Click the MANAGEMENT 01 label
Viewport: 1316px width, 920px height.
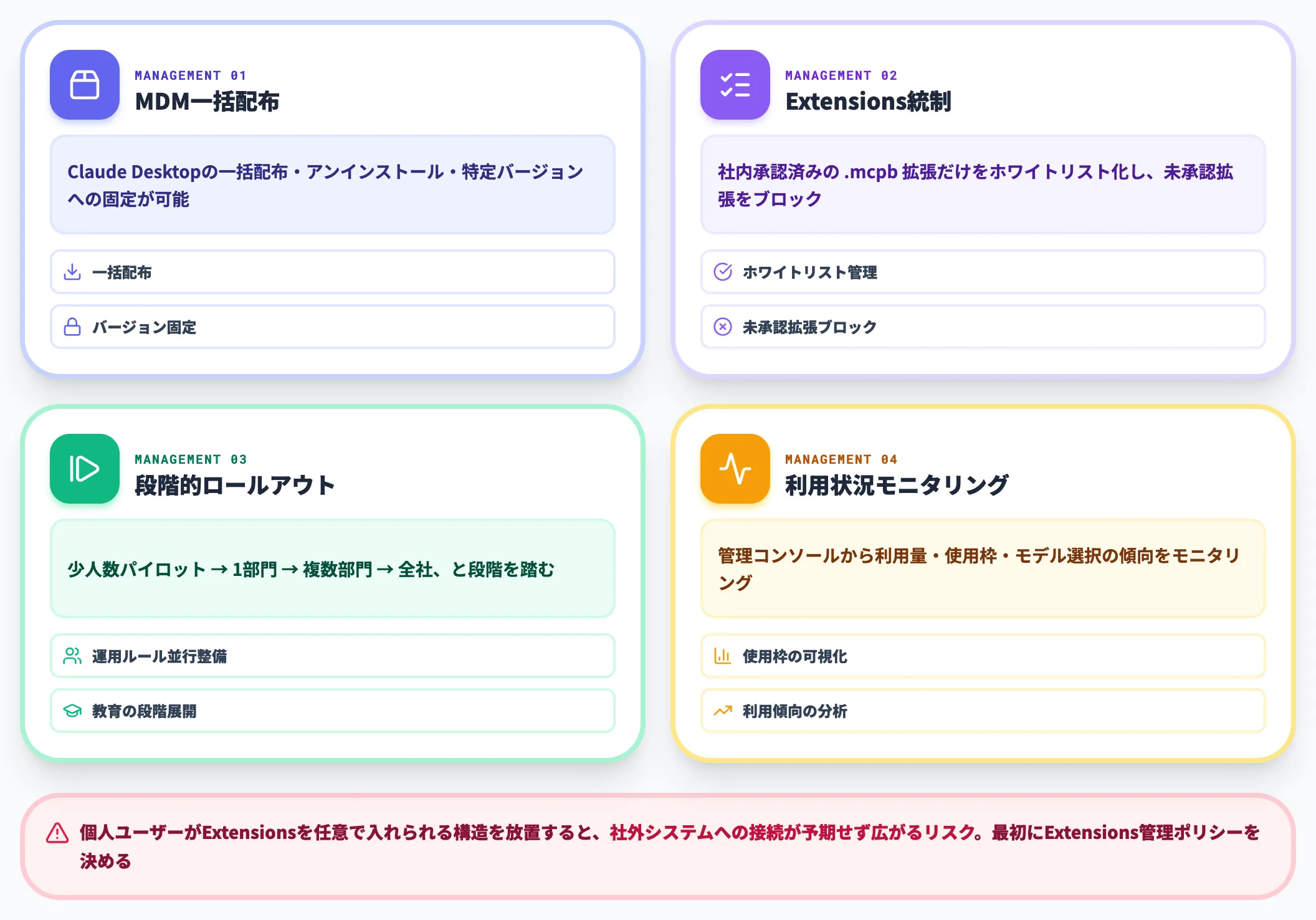pyautogui.click(x=191, y=75)
